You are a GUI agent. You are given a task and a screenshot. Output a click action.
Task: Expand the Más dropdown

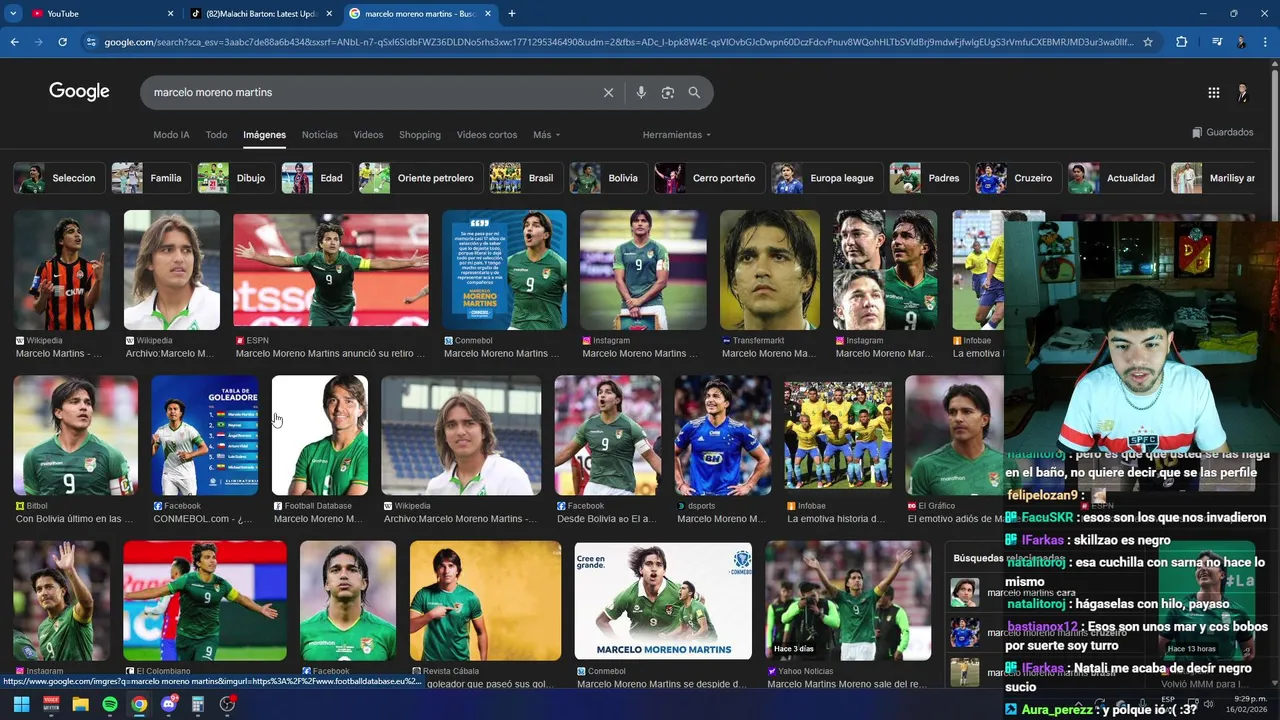(x=546, y=135)
